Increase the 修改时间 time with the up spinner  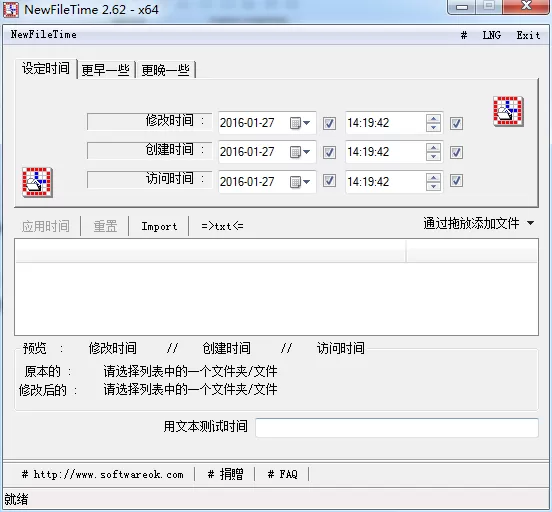click(433, 119)
